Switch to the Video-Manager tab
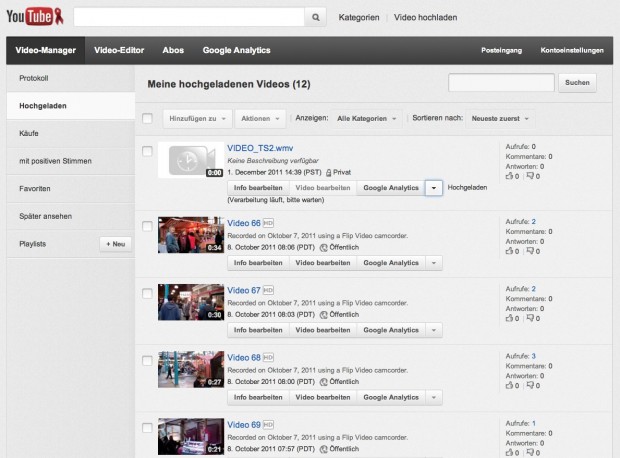 point(45,50)
